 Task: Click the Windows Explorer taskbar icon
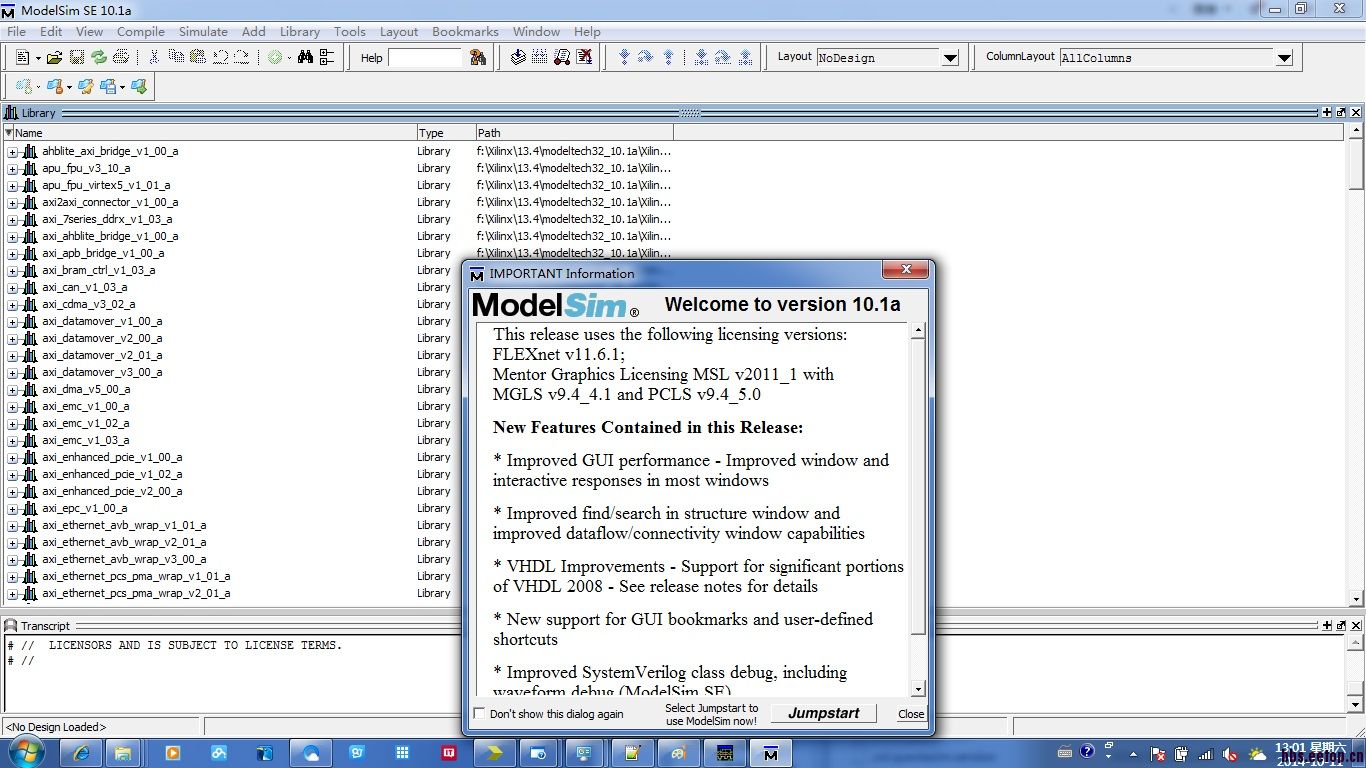(x=124, y=752)
